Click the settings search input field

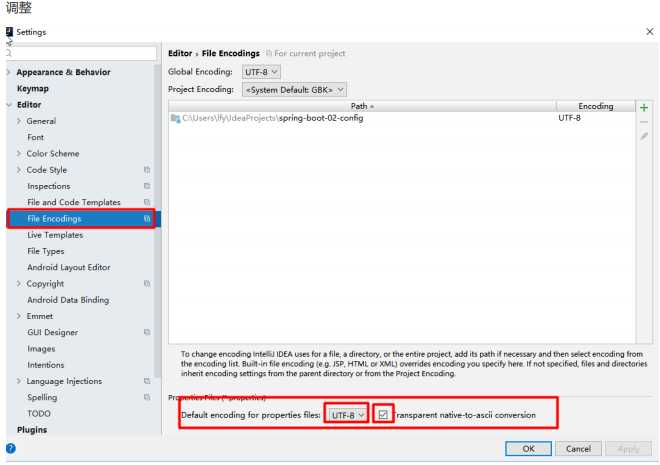click(x=84, y=53)
